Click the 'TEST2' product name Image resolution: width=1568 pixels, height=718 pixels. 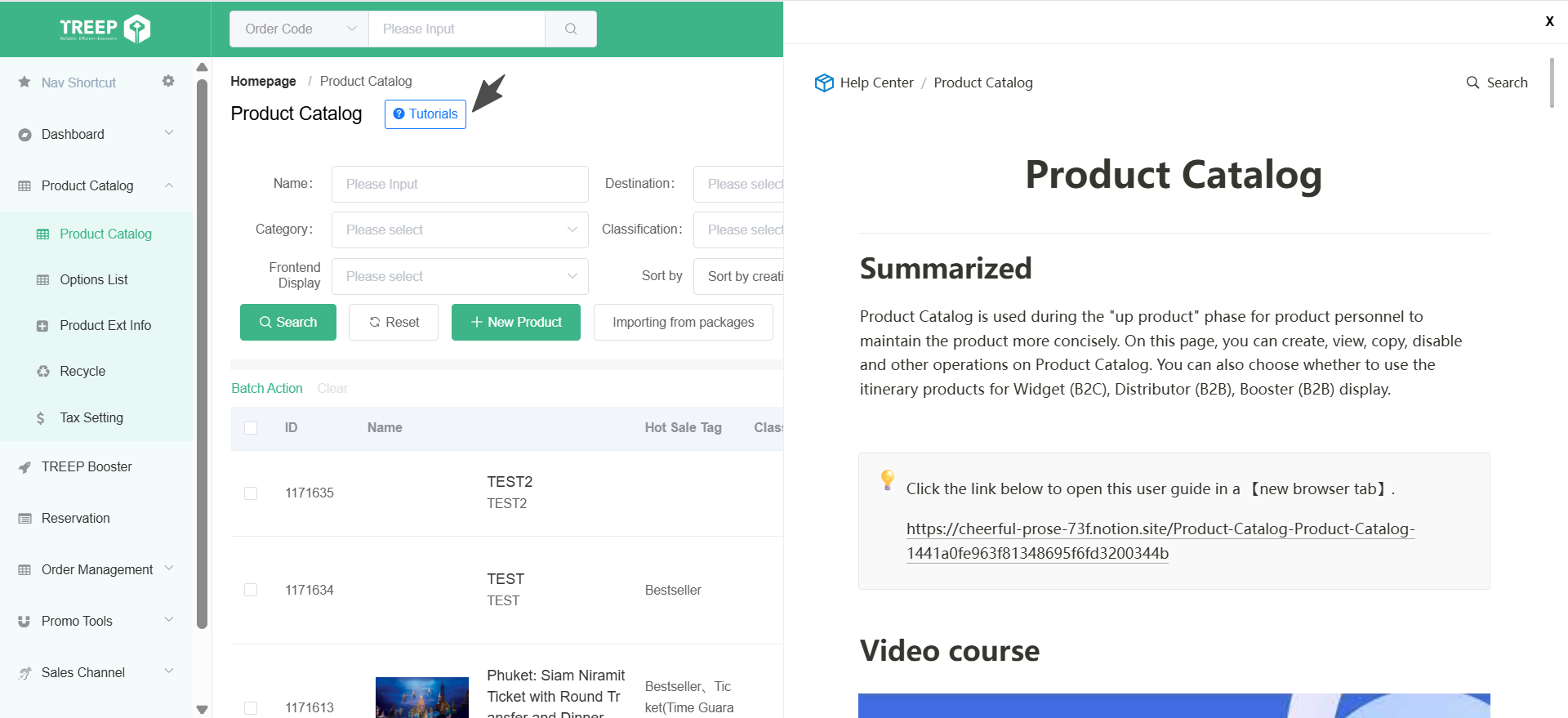(x=510, y=481)
